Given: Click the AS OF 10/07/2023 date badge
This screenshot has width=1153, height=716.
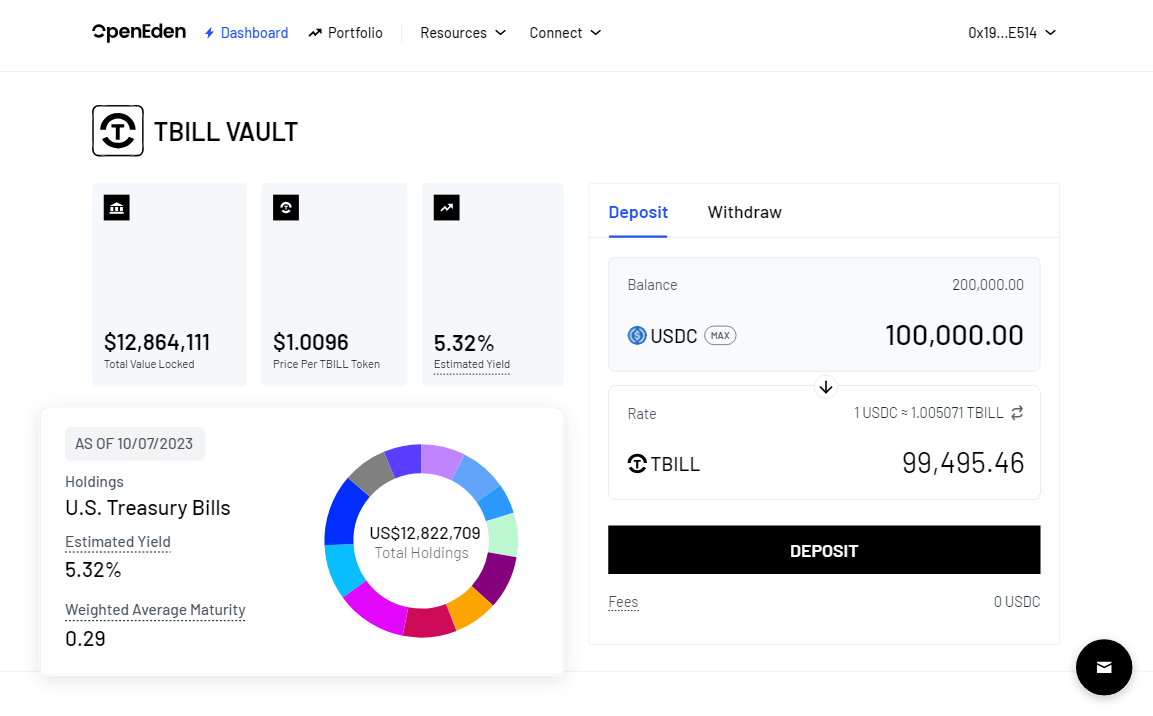Looking at the screenshot, I should coord(135,444).
